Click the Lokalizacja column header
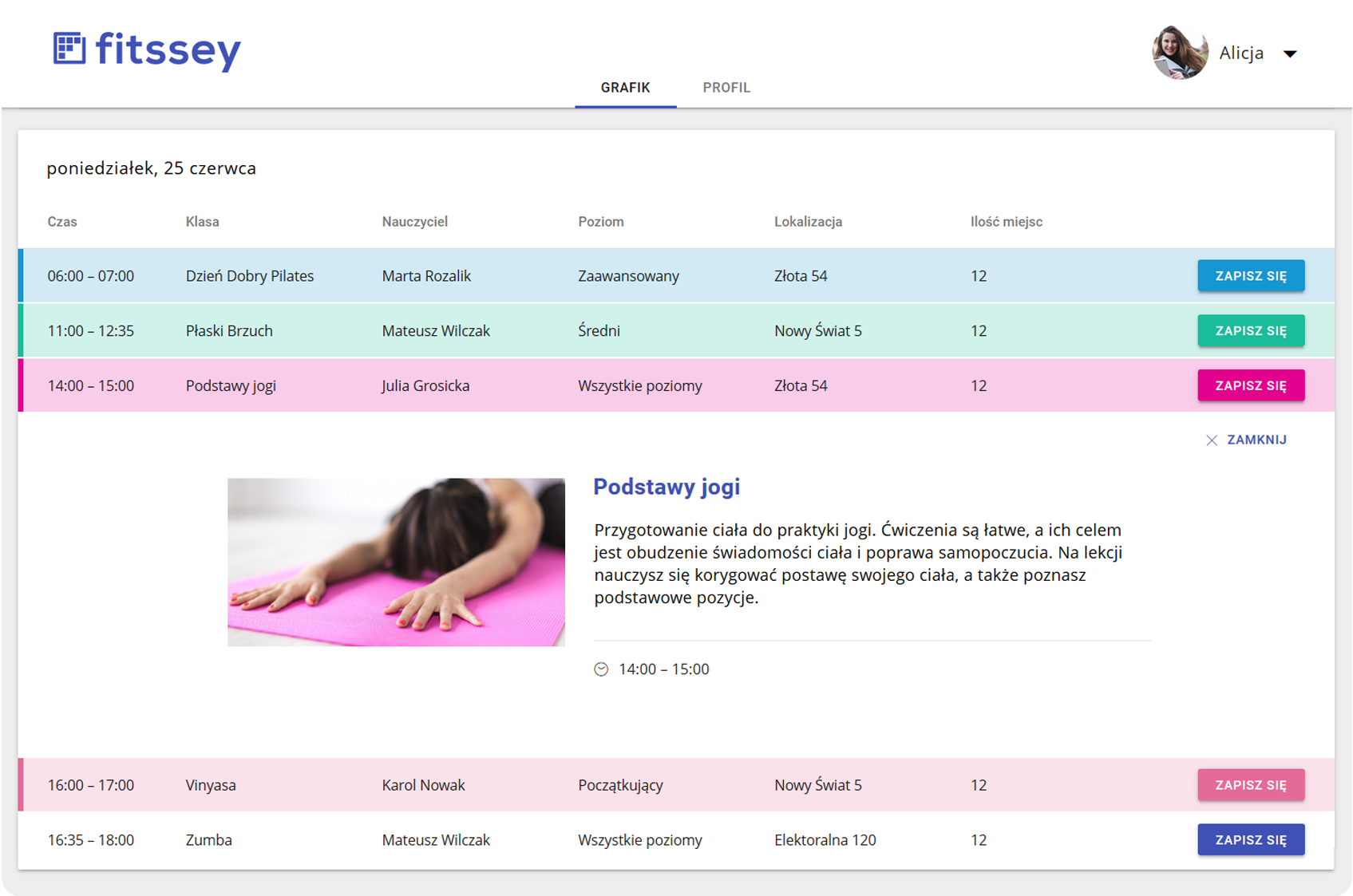The width and height of the screenshot is (1353, 896). 808,222
